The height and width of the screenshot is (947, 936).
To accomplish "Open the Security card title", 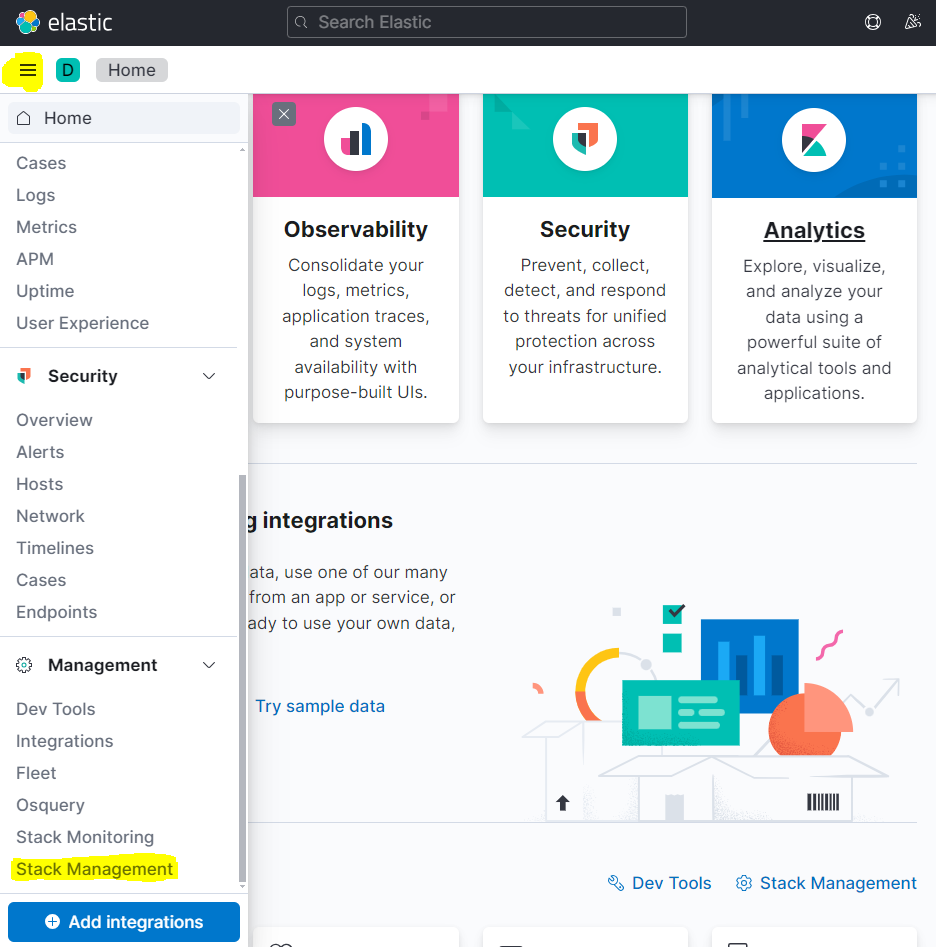I will coord(585,230).
